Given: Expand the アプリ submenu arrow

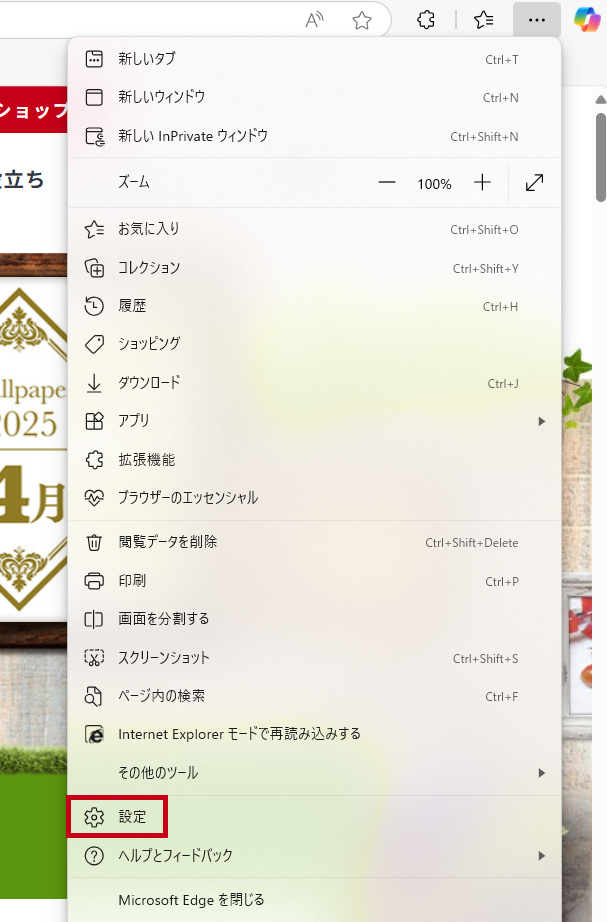Looking at the screenshot, I should click(x=542, y=421).
